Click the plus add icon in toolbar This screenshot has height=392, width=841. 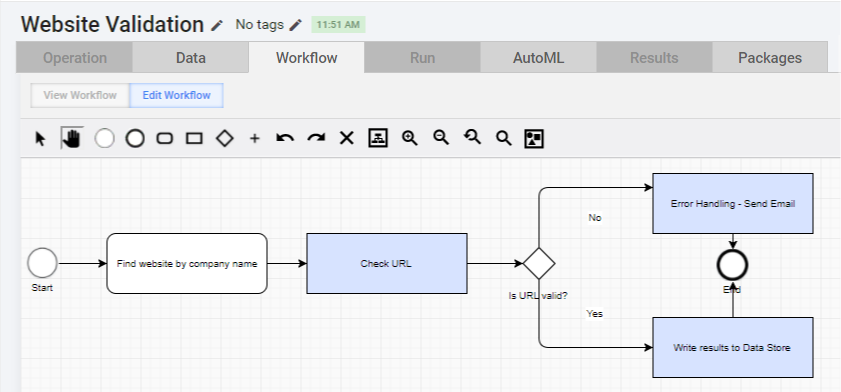pos(255,139)
